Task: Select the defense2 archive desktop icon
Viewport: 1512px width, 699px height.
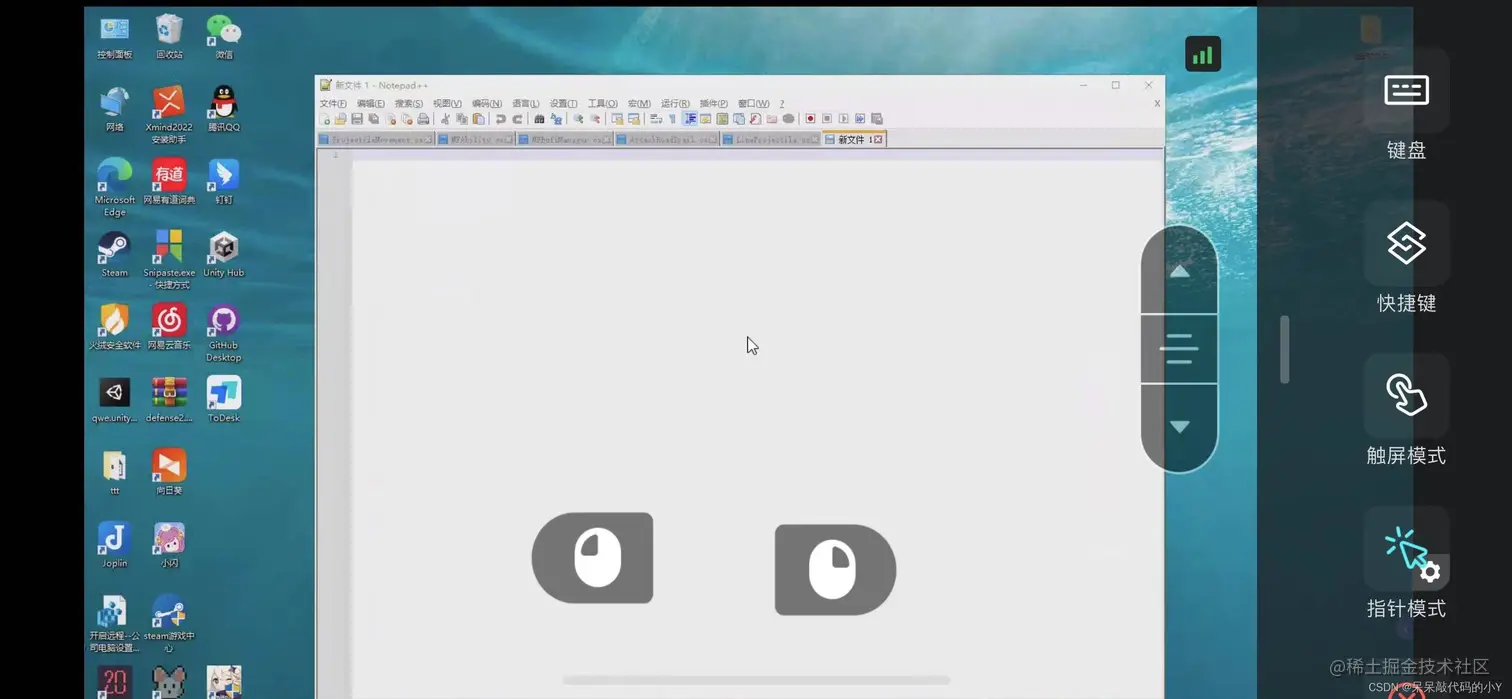Action: pos(169,400)
